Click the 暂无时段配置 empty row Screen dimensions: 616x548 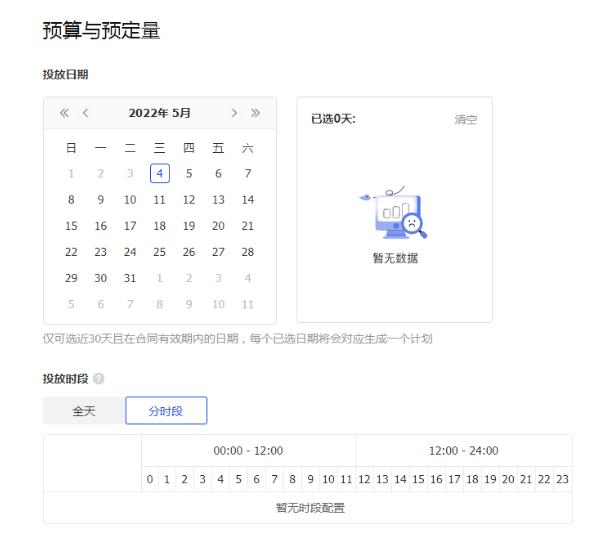click(308, 508)
